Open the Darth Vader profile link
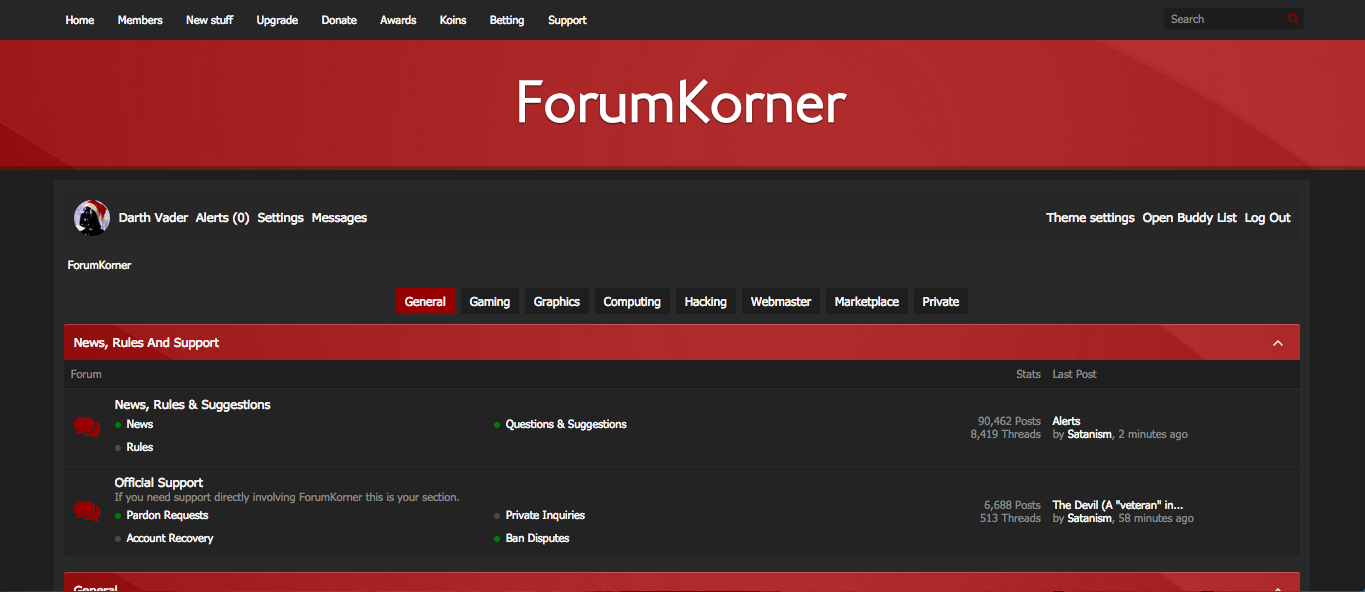This screenshot has width=1365, height=592. 153,218
